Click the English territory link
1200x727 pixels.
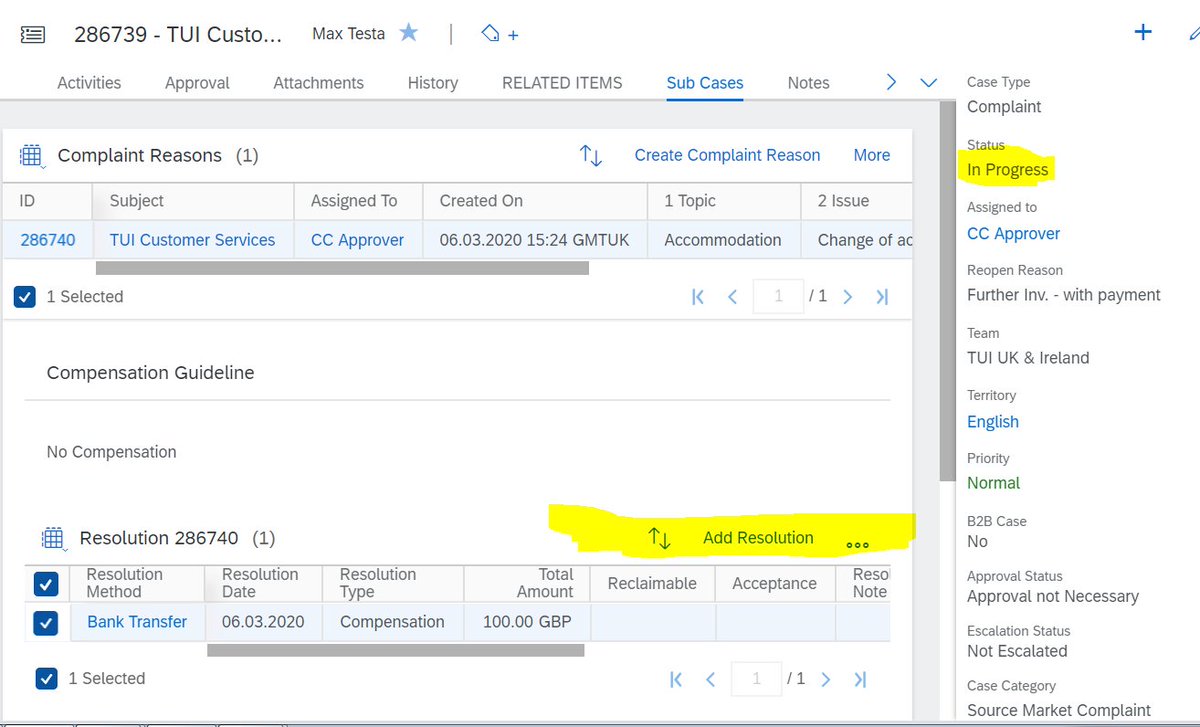pyautogui.click(x=993, y=421)
